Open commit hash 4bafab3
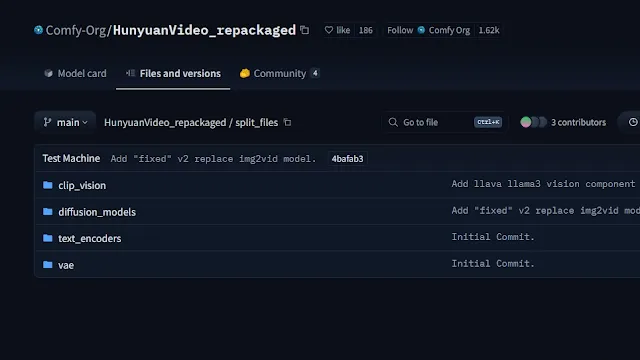 (347, 159)
